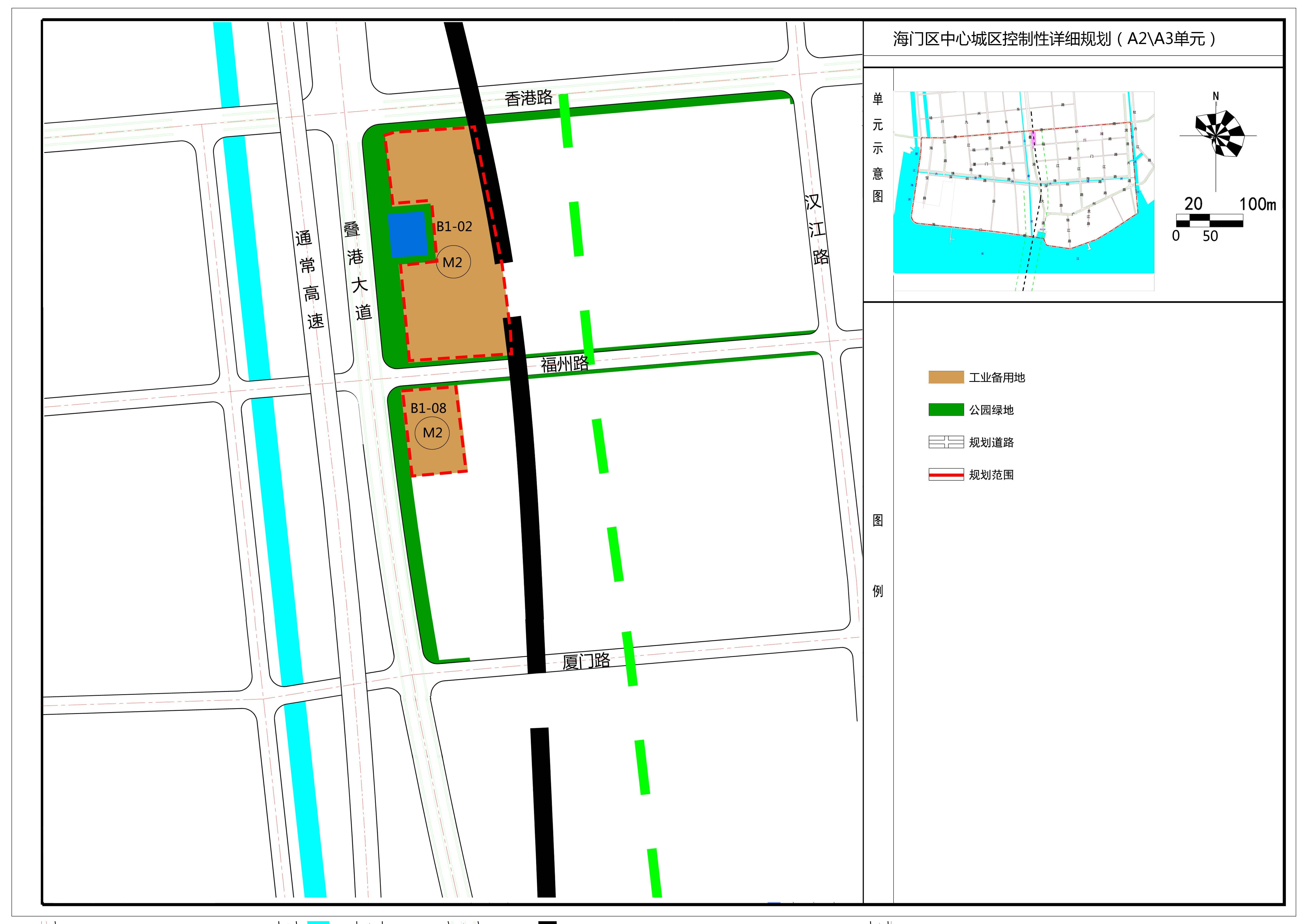Click the 香港路 road label
Viewport: 1308px width, 924px height.
(528, 98)
